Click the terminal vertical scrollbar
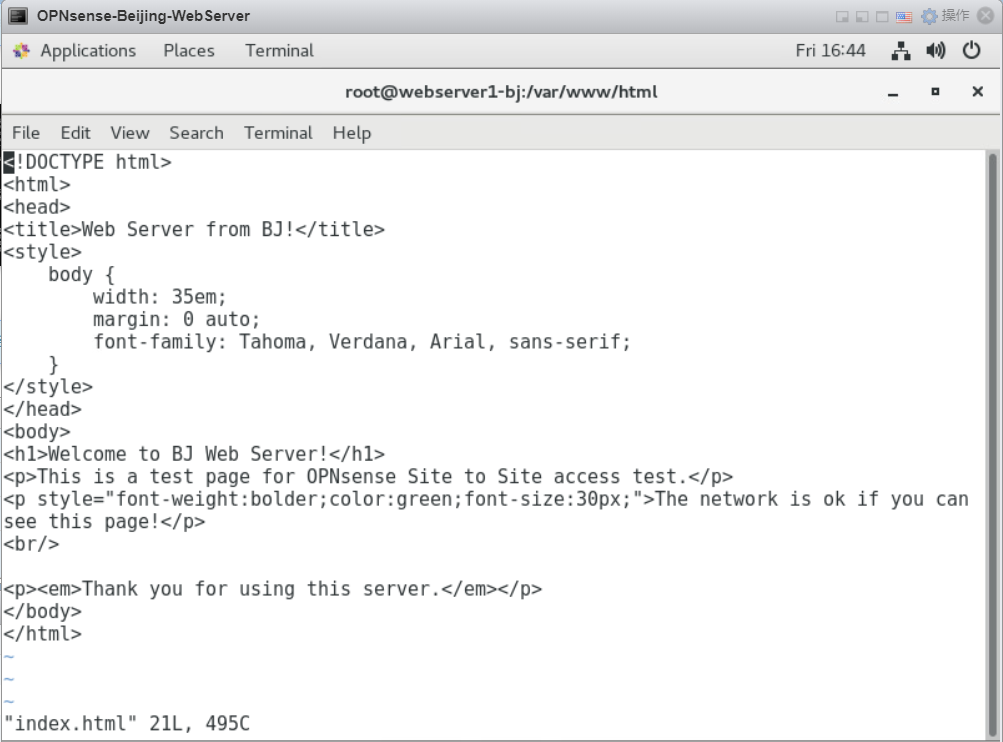The height and width of the screenshot is (742, 1003). (x=993, y=445)
